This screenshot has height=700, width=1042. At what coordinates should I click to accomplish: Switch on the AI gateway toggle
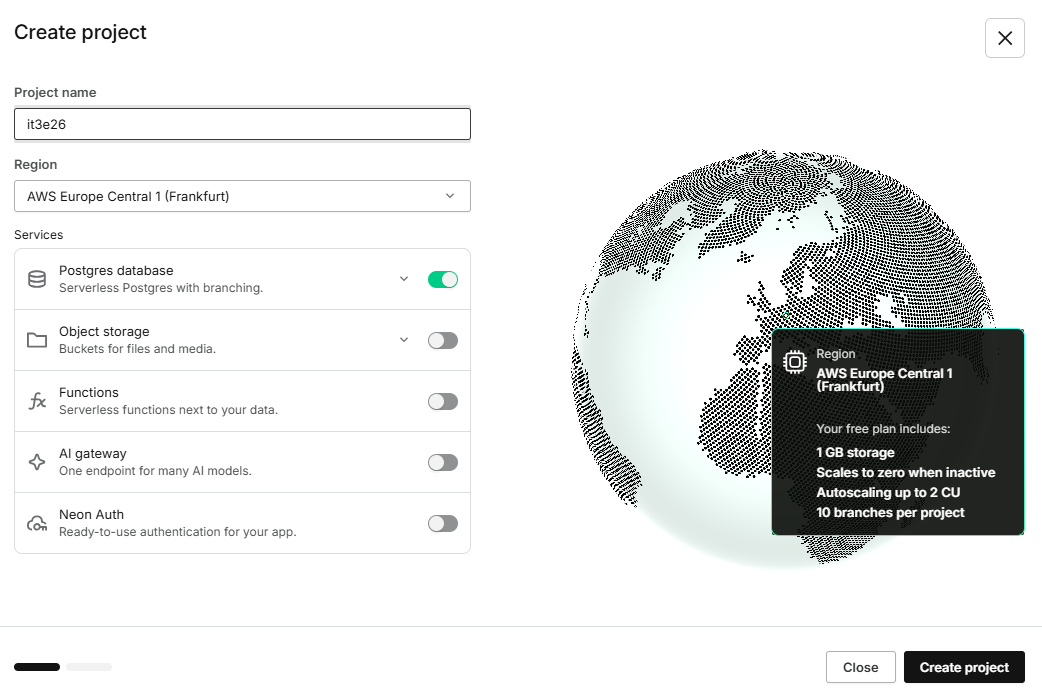pos(443,463)
